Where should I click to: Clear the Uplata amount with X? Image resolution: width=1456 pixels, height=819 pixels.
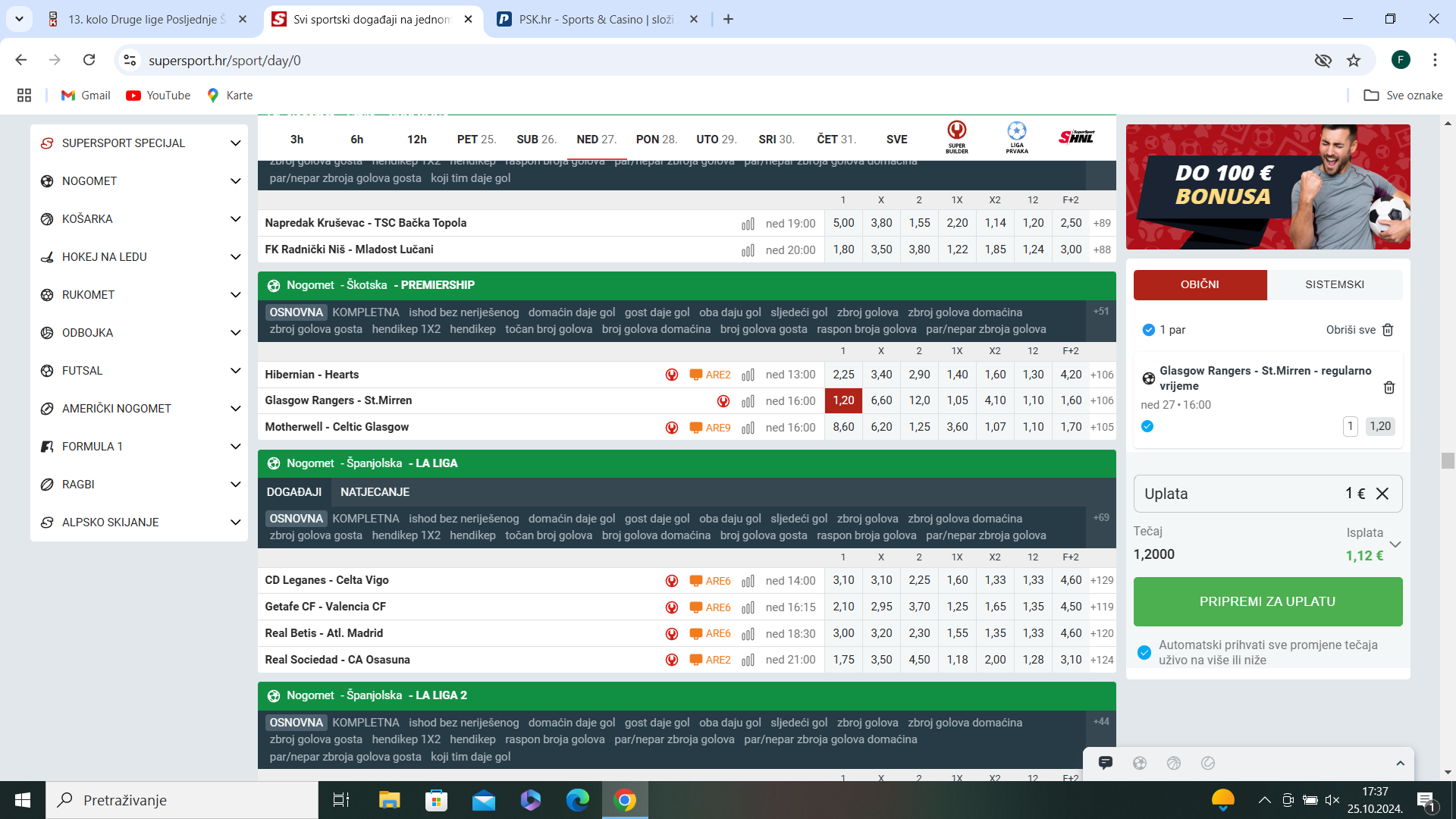[1382, 494]
